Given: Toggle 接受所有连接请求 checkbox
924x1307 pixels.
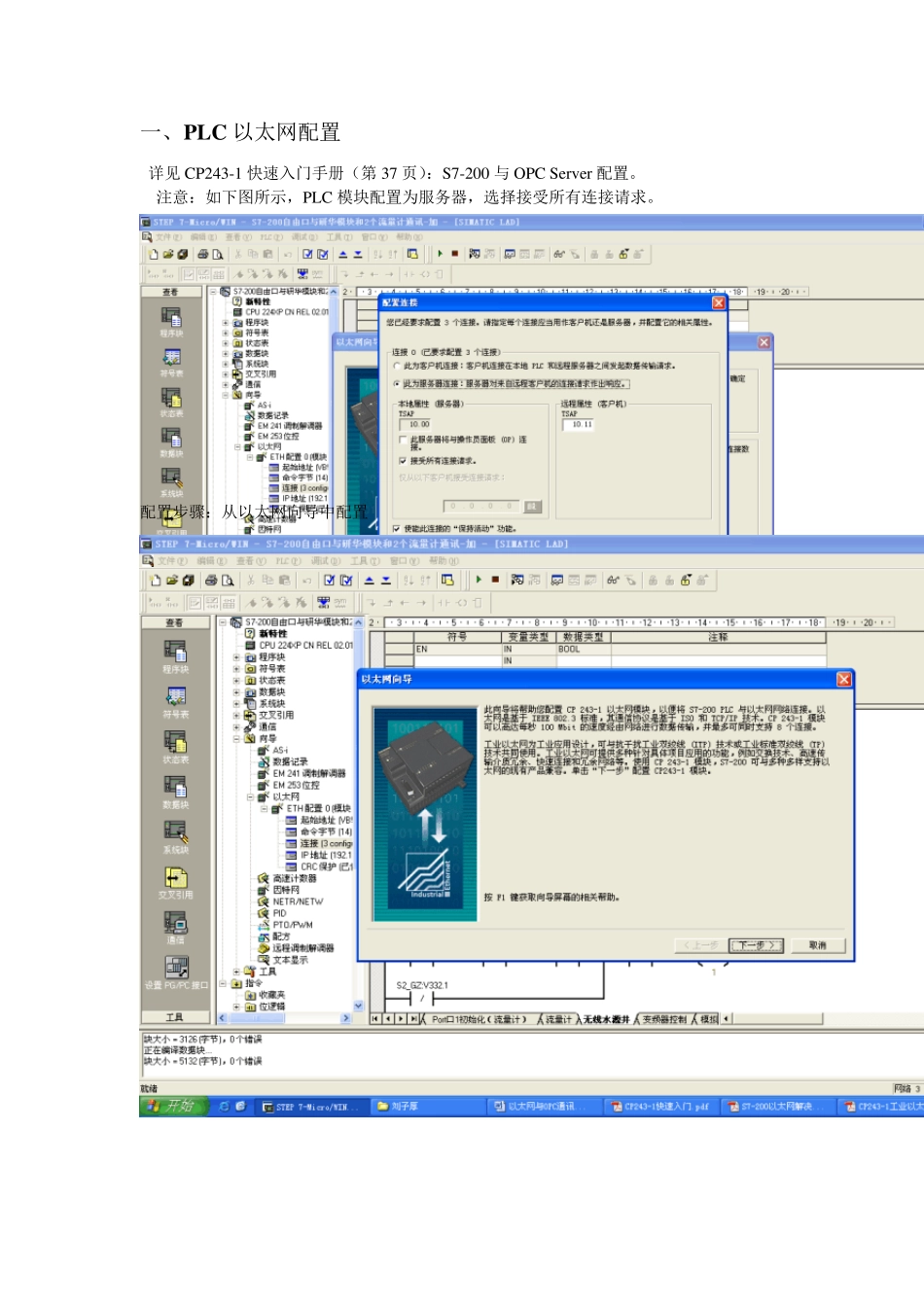Looking at the screenshot, I should (403, 461).
